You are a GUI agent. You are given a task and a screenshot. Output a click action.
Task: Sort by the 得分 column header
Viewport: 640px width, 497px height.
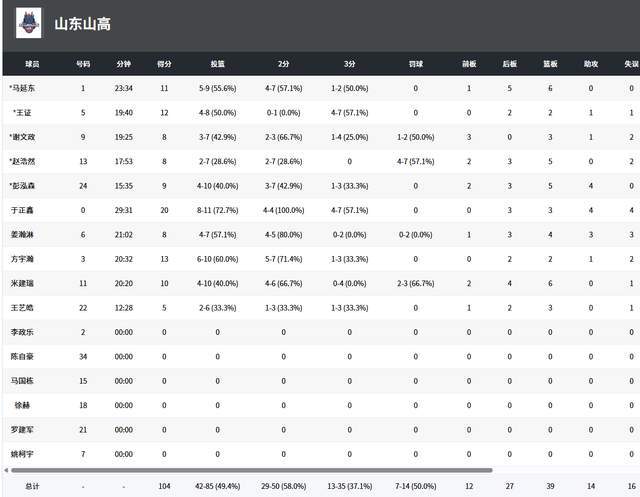(164, 63)
